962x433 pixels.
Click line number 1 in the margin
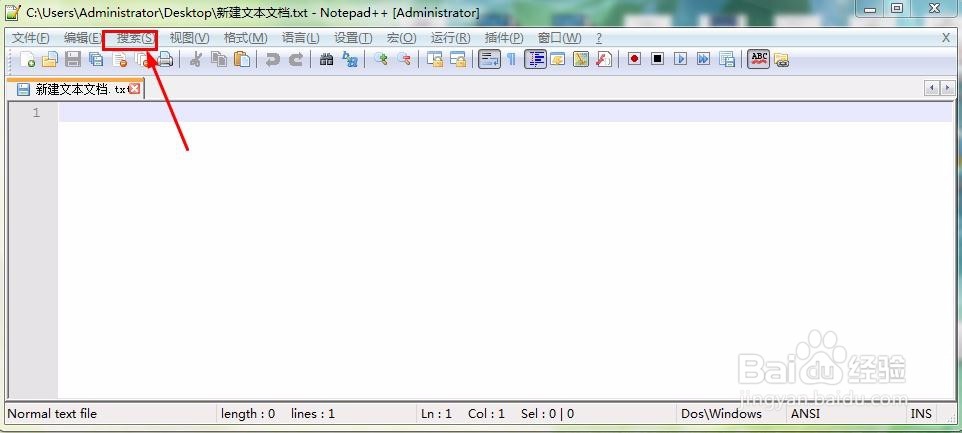click(x=36, y=112)
